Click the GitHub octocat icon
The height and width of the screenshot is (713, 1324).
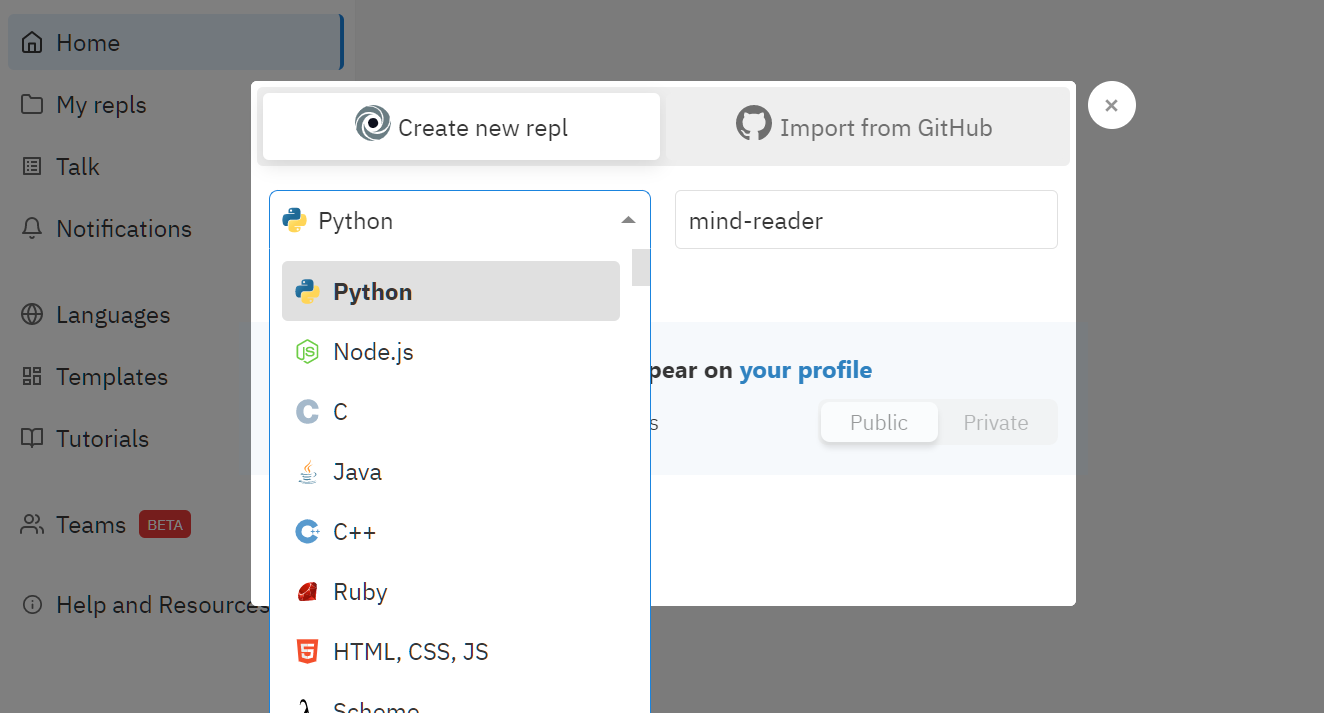[x=754, y=124]
